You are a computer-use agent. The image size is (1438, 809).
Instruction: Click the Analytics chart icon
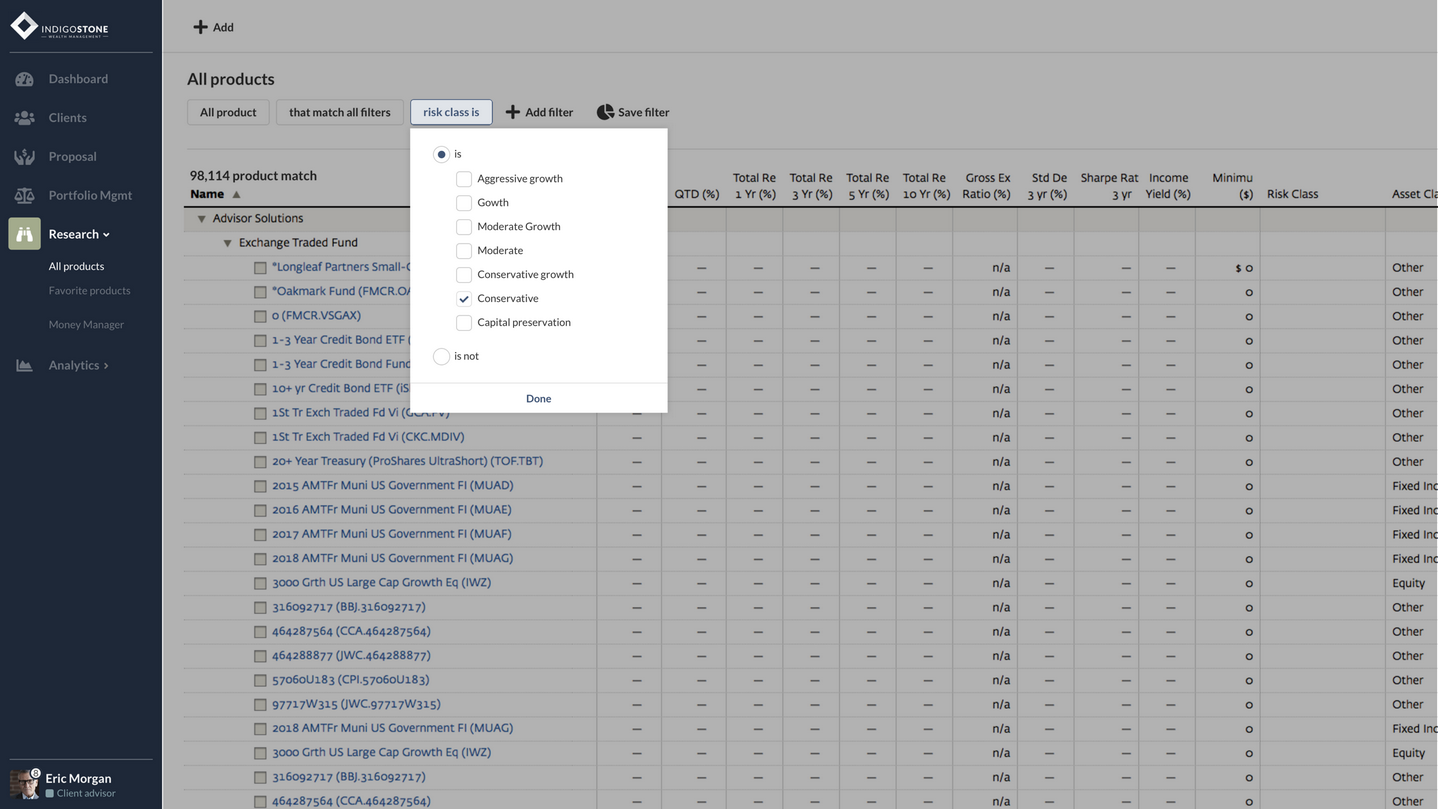[24, 366]
